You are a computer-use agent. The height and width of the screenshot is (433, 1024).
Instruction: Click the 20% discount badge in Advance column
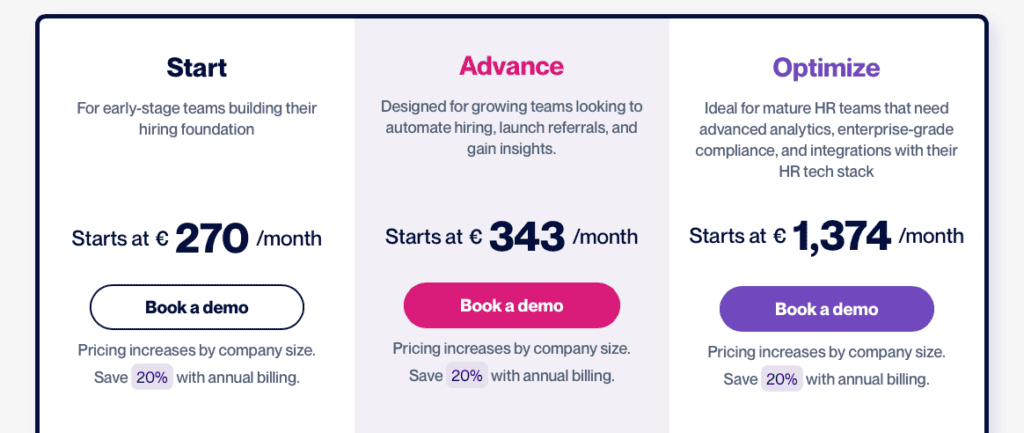(467, 376)
